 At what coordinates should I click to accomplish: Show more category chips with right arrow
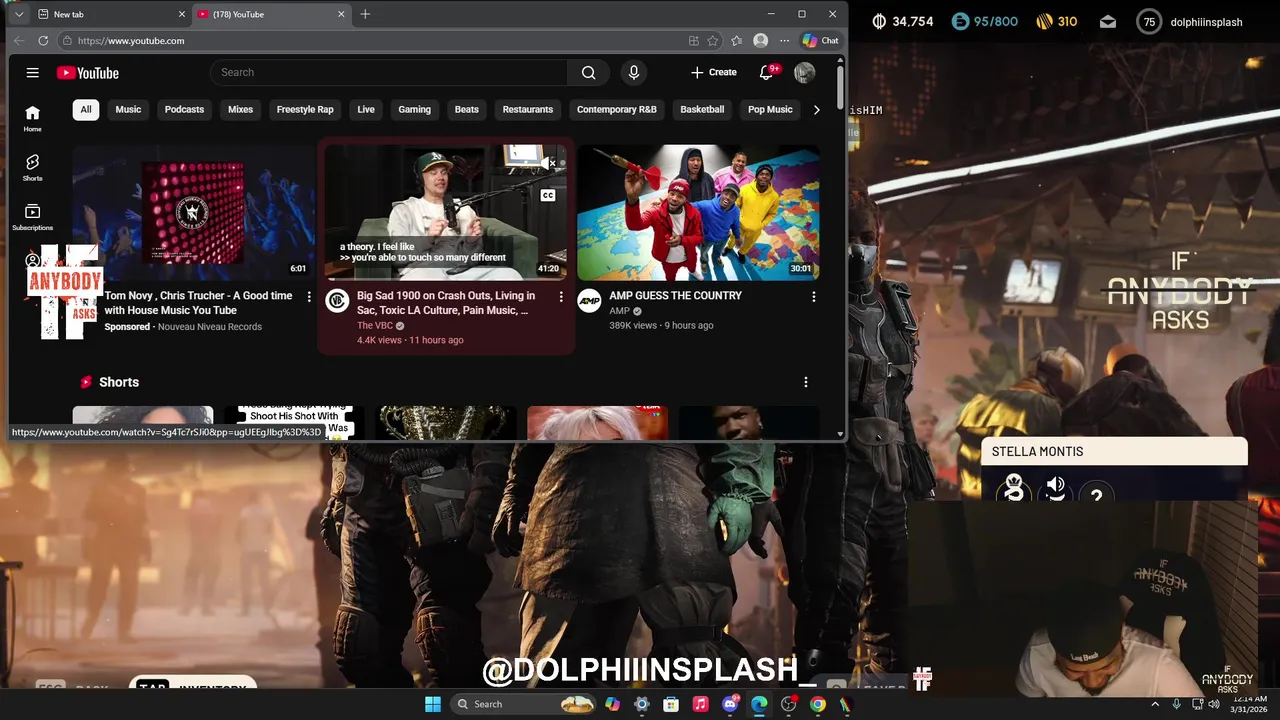click(x=816, y=110)
